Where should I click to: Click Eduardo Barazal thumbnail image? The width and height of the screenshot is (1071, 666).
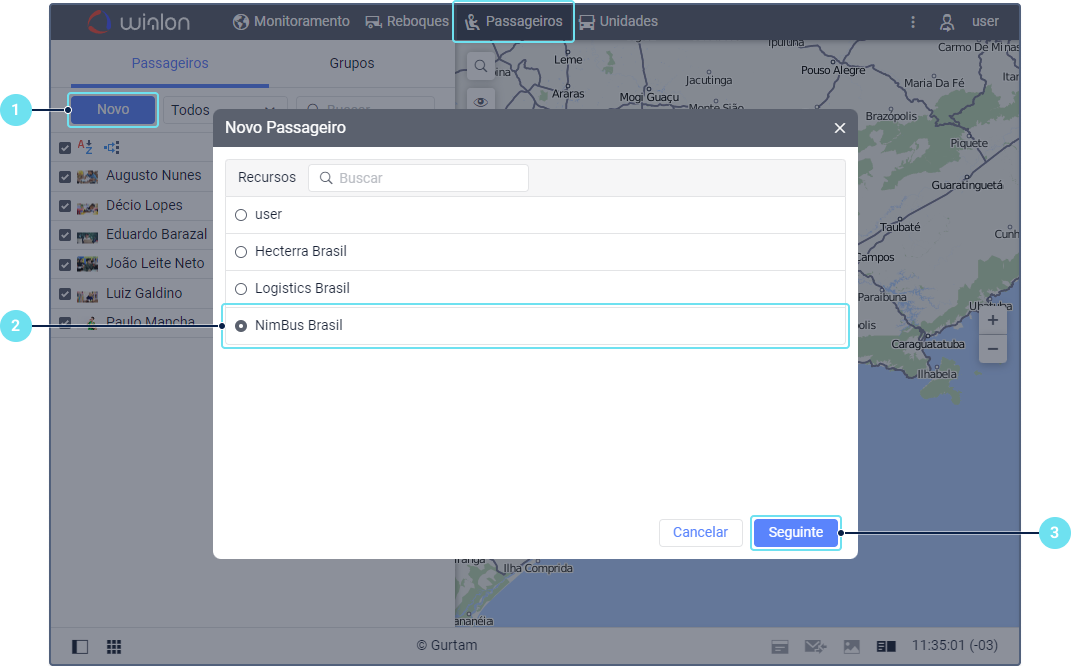[87, 236]
